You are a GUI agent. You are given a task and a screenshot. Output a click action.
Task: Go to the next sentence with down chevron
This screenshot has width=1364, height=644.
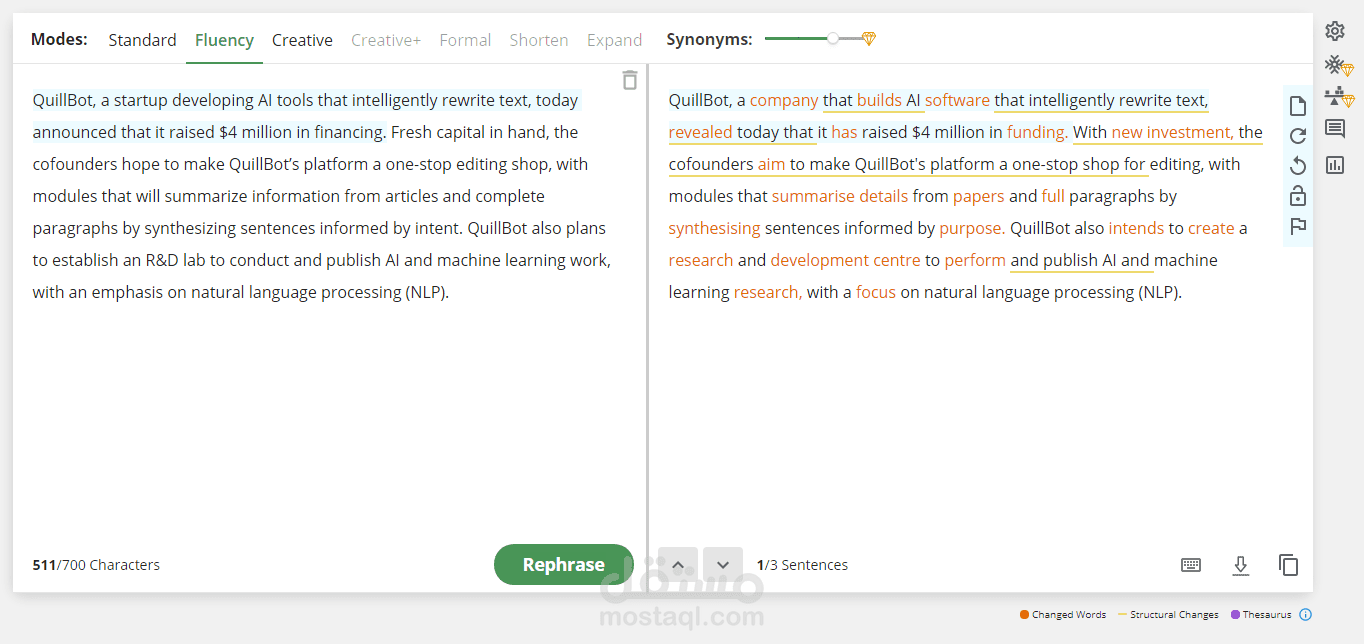click(x=722, y=565)
